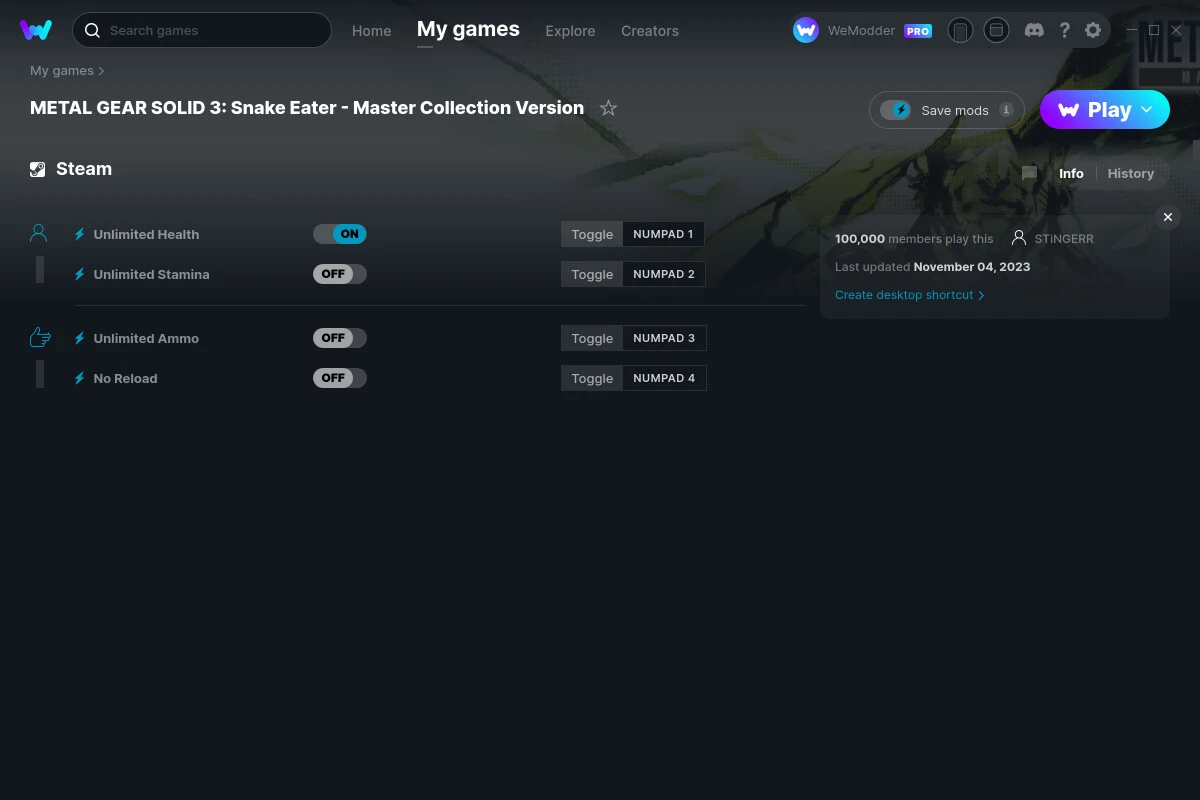The width and height of the screenshot is (1200, 800).
Task: Click the 100,000 members play this text
Action: (x=914, y=239)
